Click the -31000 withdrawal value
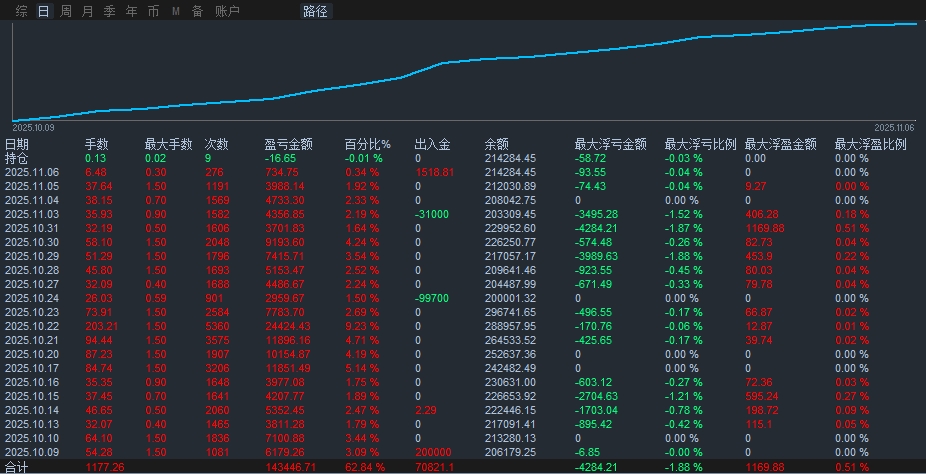Screen dimensions: 926x474 tap(432, 214)
